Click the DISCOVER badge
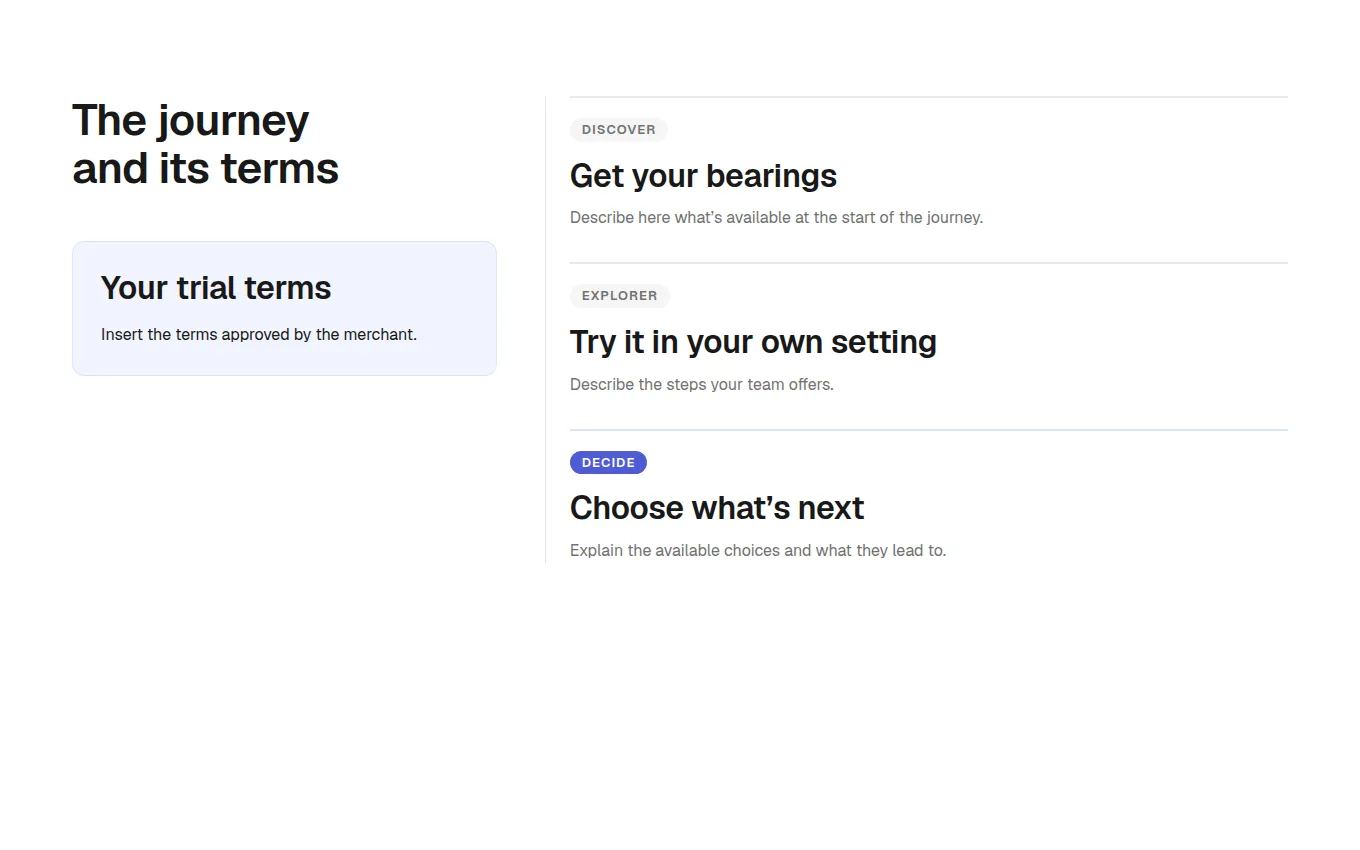The width and height of the screenshot is (1360, 850). point(618,129)
